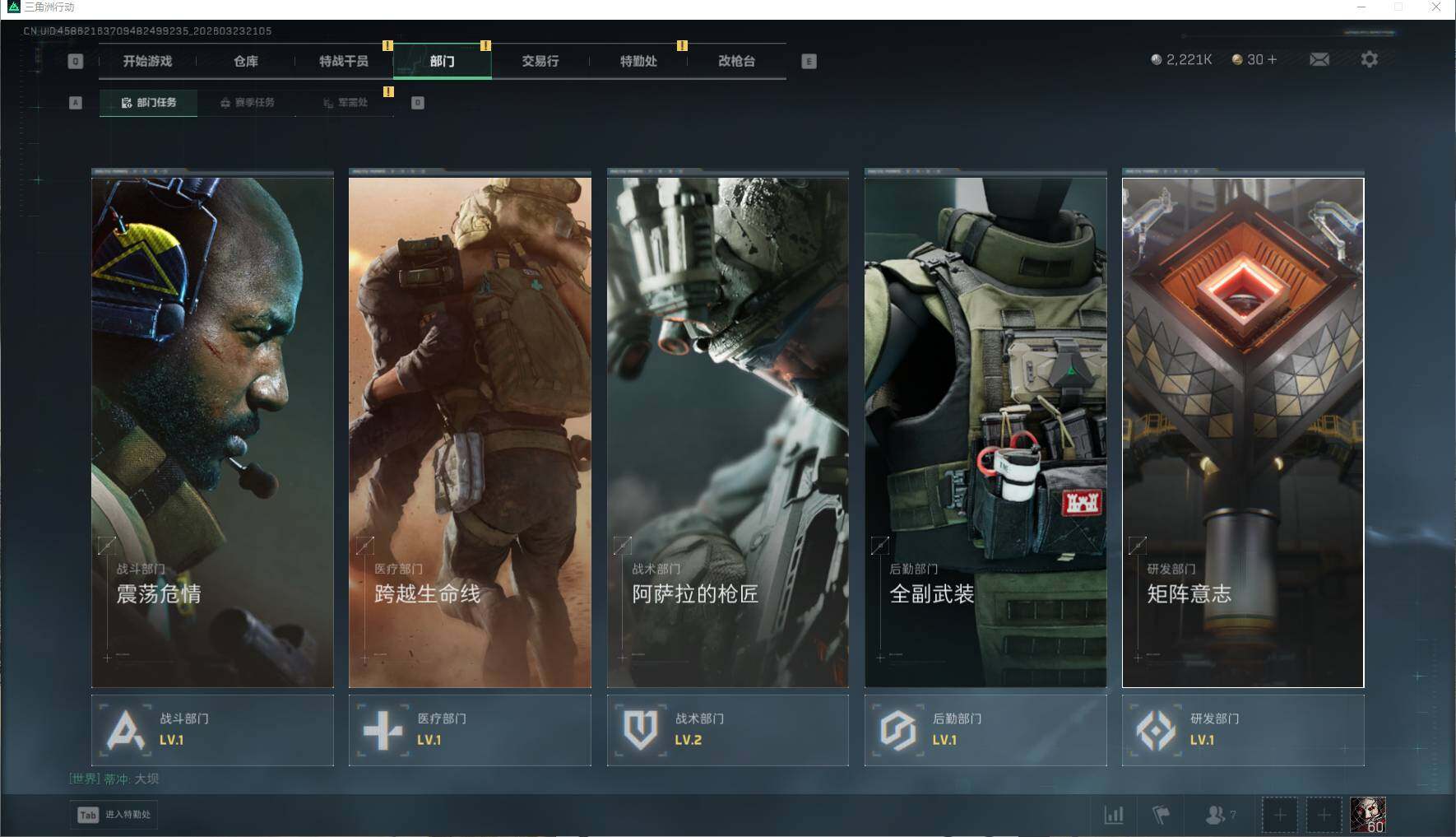Open the 矩阵意志 R&D department card
This screenshot has width=1456, height=837.
coord(1243,432)
